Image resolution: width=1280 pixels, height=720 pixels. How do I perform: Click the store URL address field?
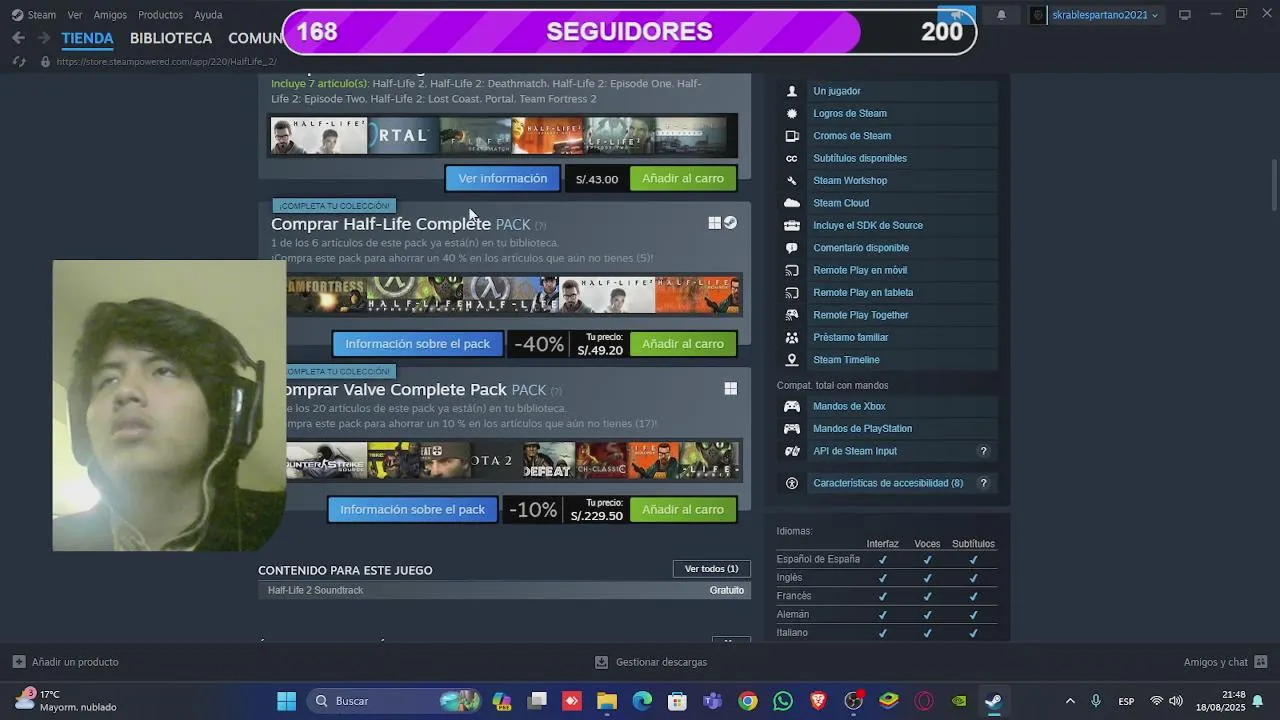[167, 62]
